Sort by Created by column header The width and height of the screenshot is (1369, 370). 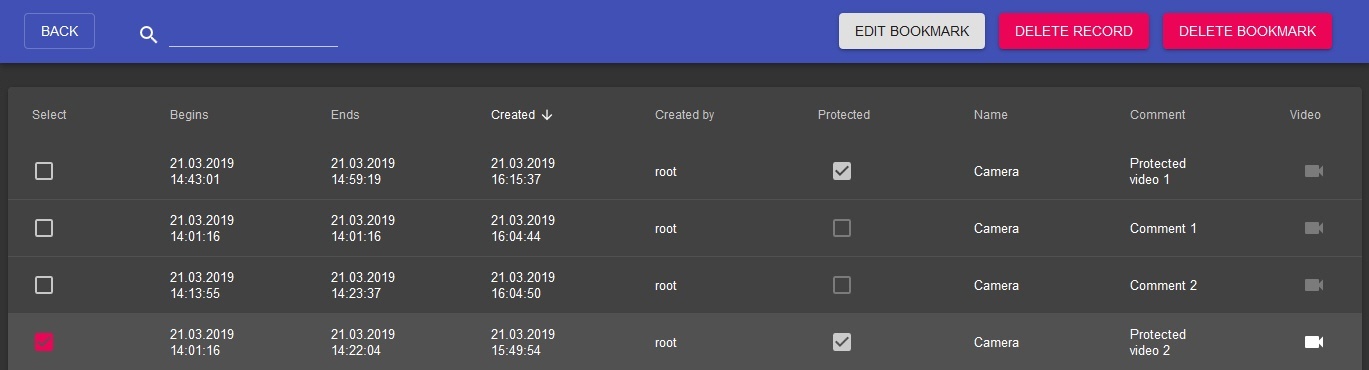[684, 115]
